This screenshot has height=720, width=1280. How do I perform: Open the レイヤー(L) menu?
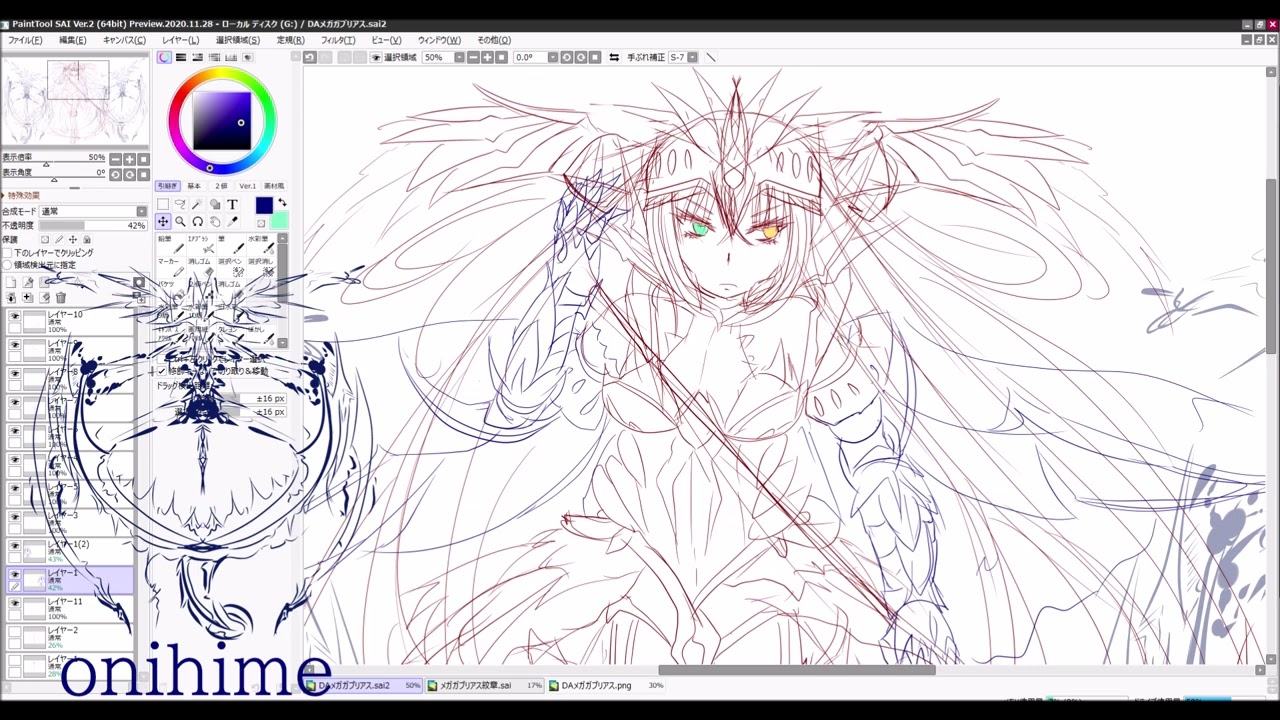180,40
